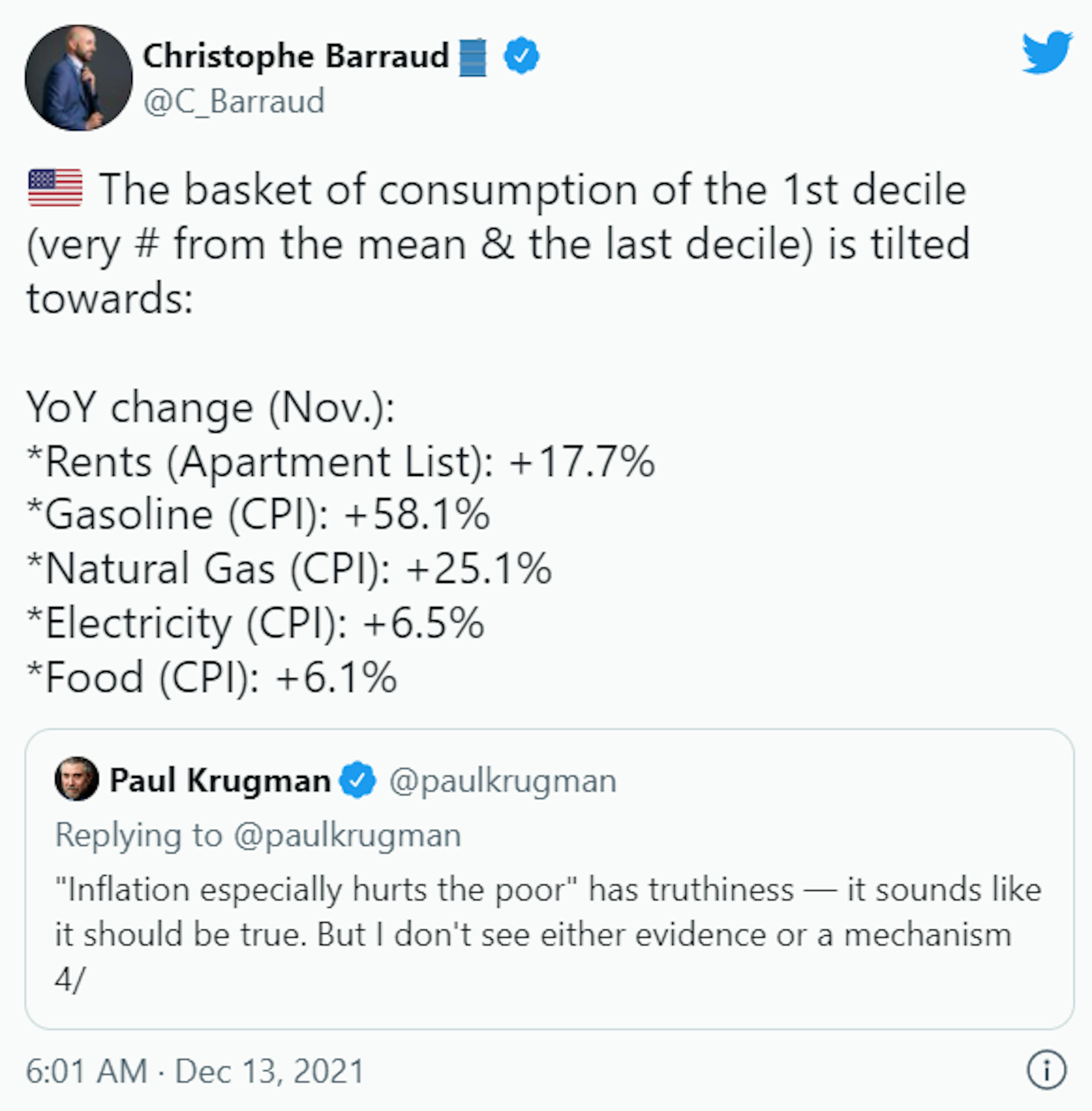
Task: Click Paul Krugman's small avatar
Action: tap(76, 779)
